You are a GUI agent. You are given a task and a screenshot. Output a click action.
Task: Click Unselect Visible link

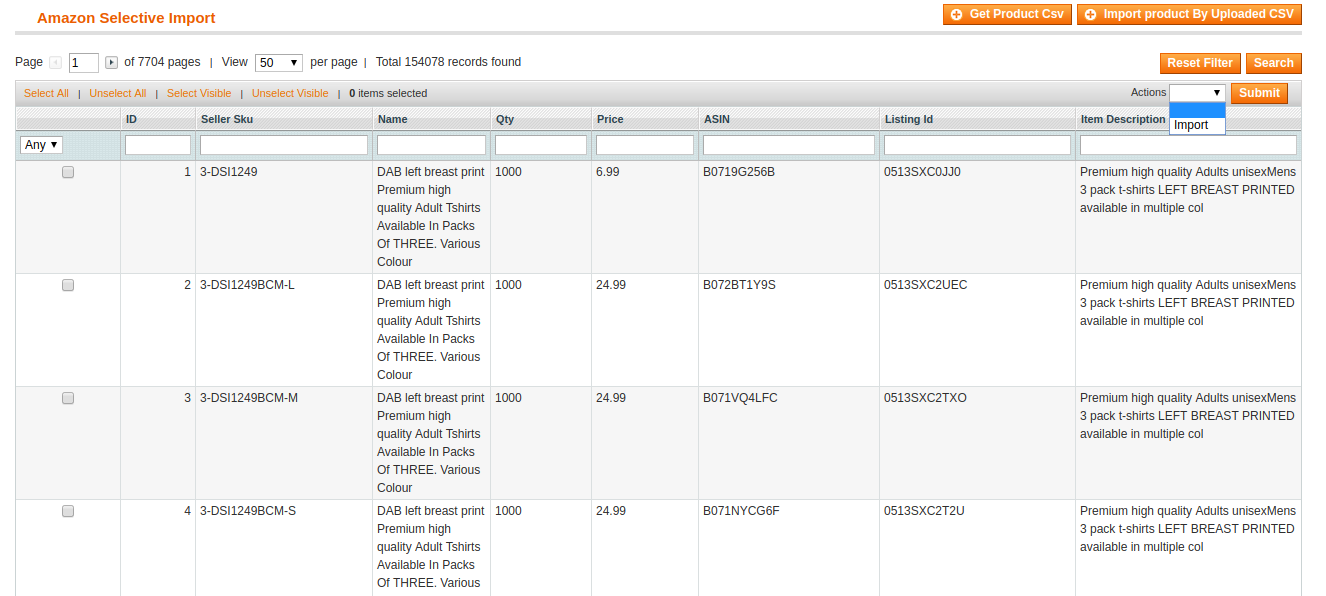(290, 93)
